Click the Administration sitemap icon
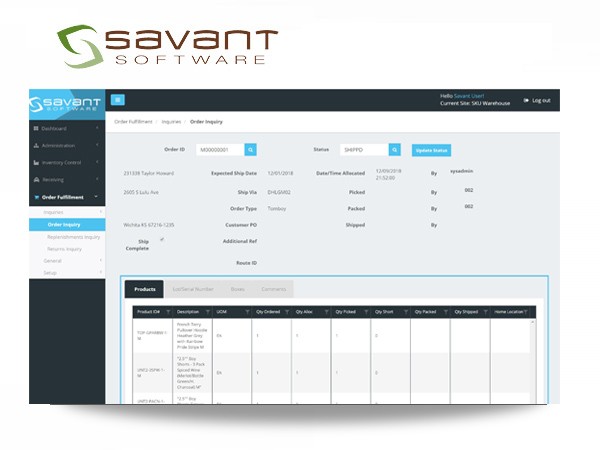 click(36, 145)
